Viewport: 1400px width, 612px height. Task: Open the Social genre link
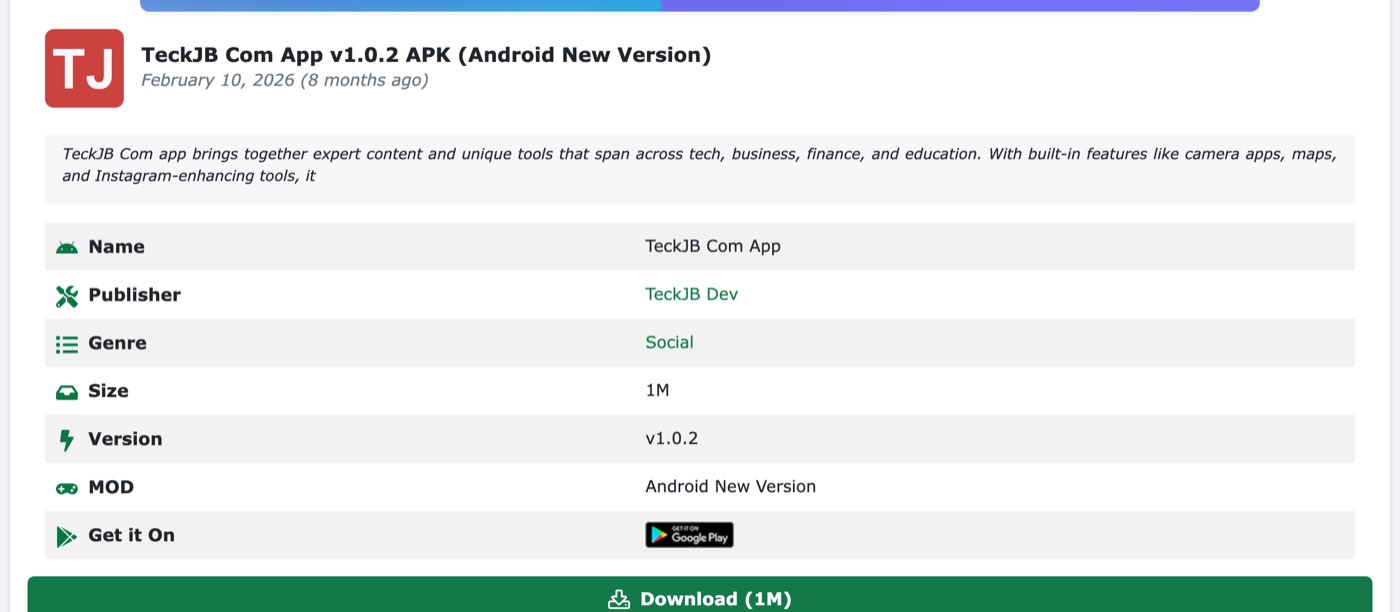669,342
